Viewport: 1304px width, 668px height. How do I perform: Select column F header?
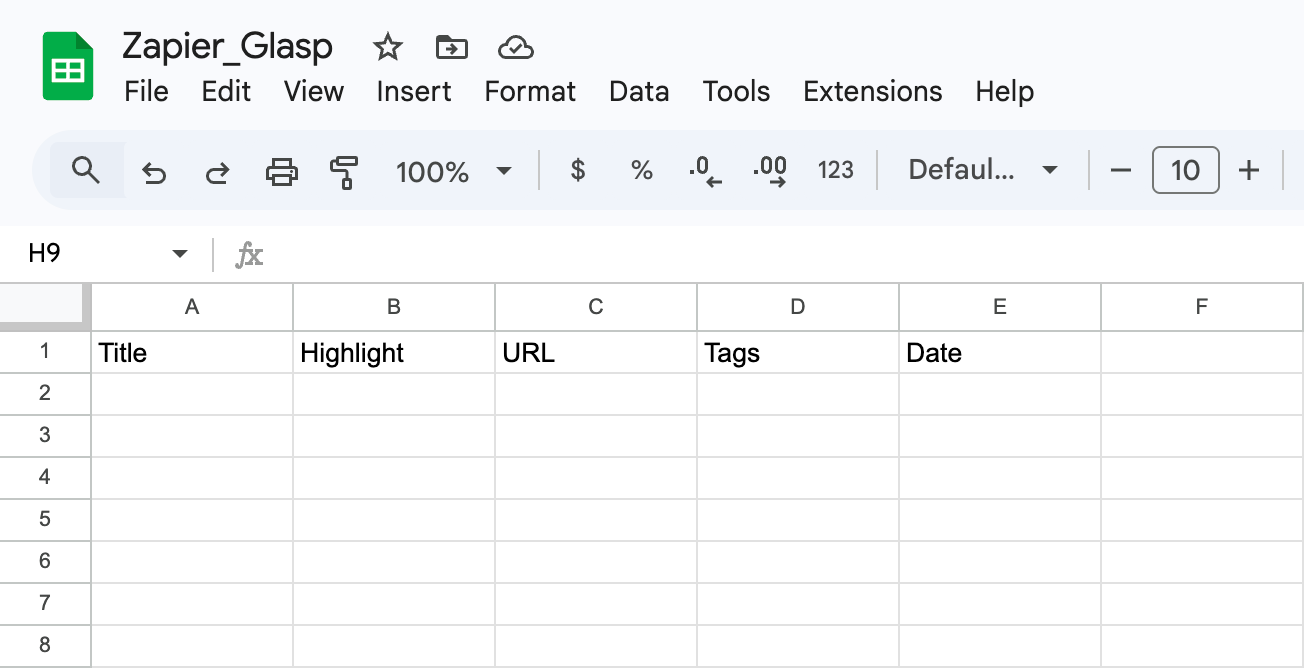[x=1202, y=307]
